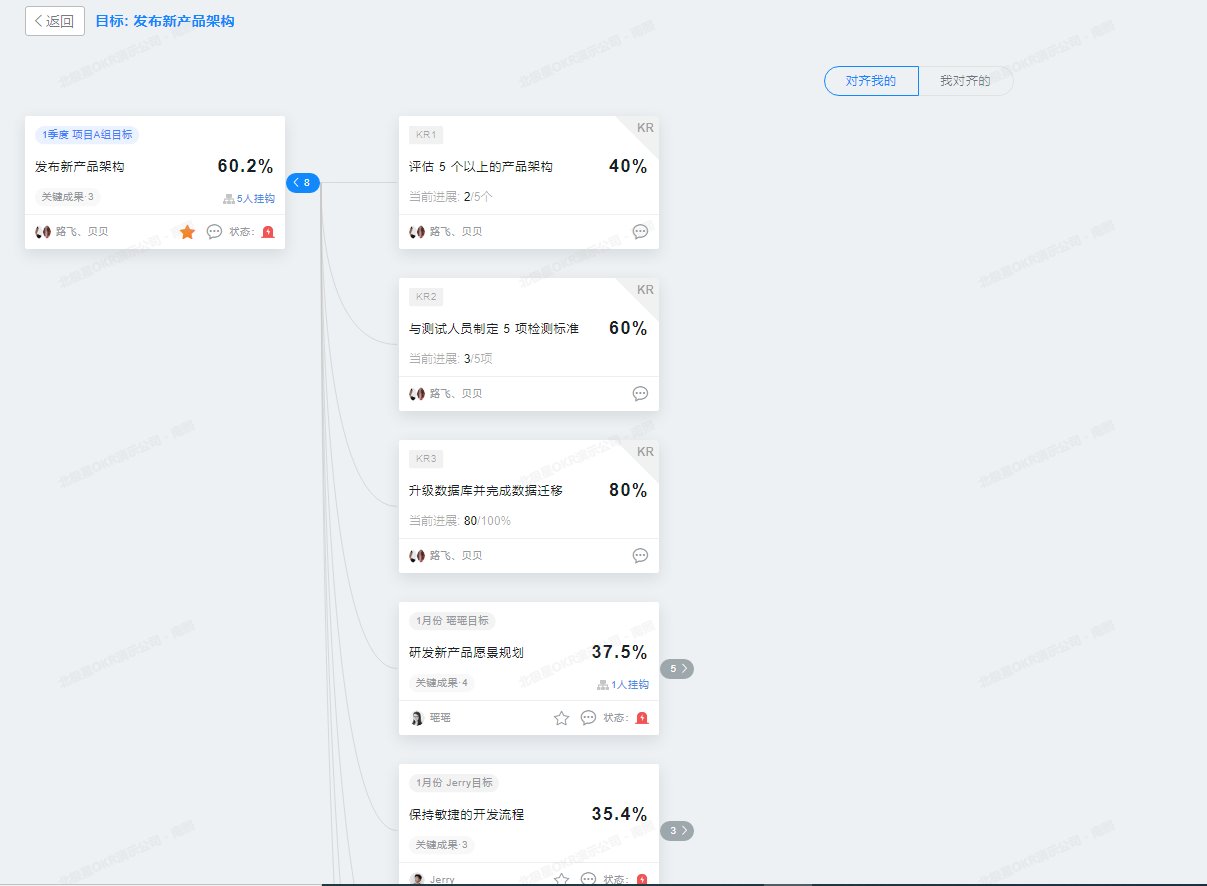Open the comment bubble on KR1 card
Screen dimensions: 1207x886
tap(640, 231)
